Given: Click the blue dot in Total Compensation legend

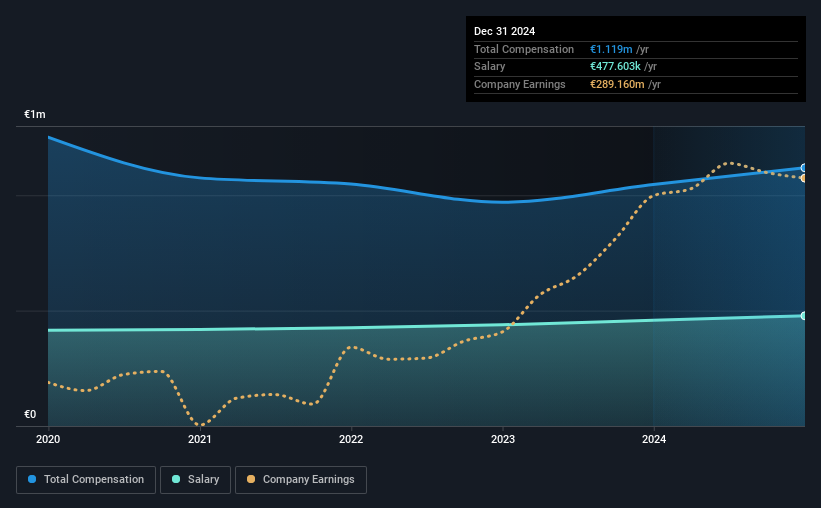Looking at the screenshot, I should point(32,479).
